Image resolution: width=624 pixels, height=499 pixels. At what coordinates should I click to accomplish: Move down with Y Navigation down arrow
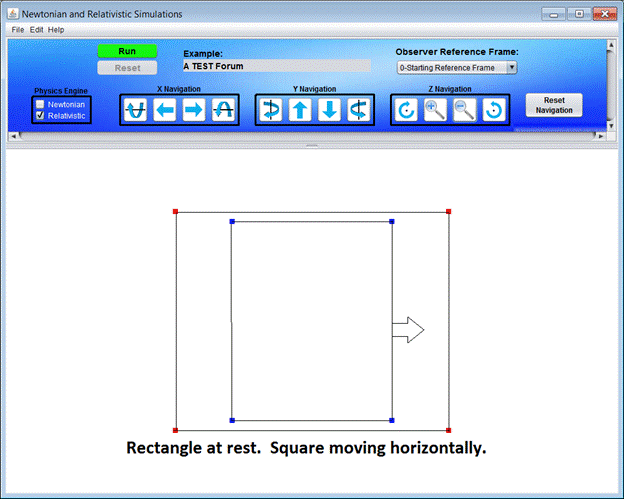point(330,110)
